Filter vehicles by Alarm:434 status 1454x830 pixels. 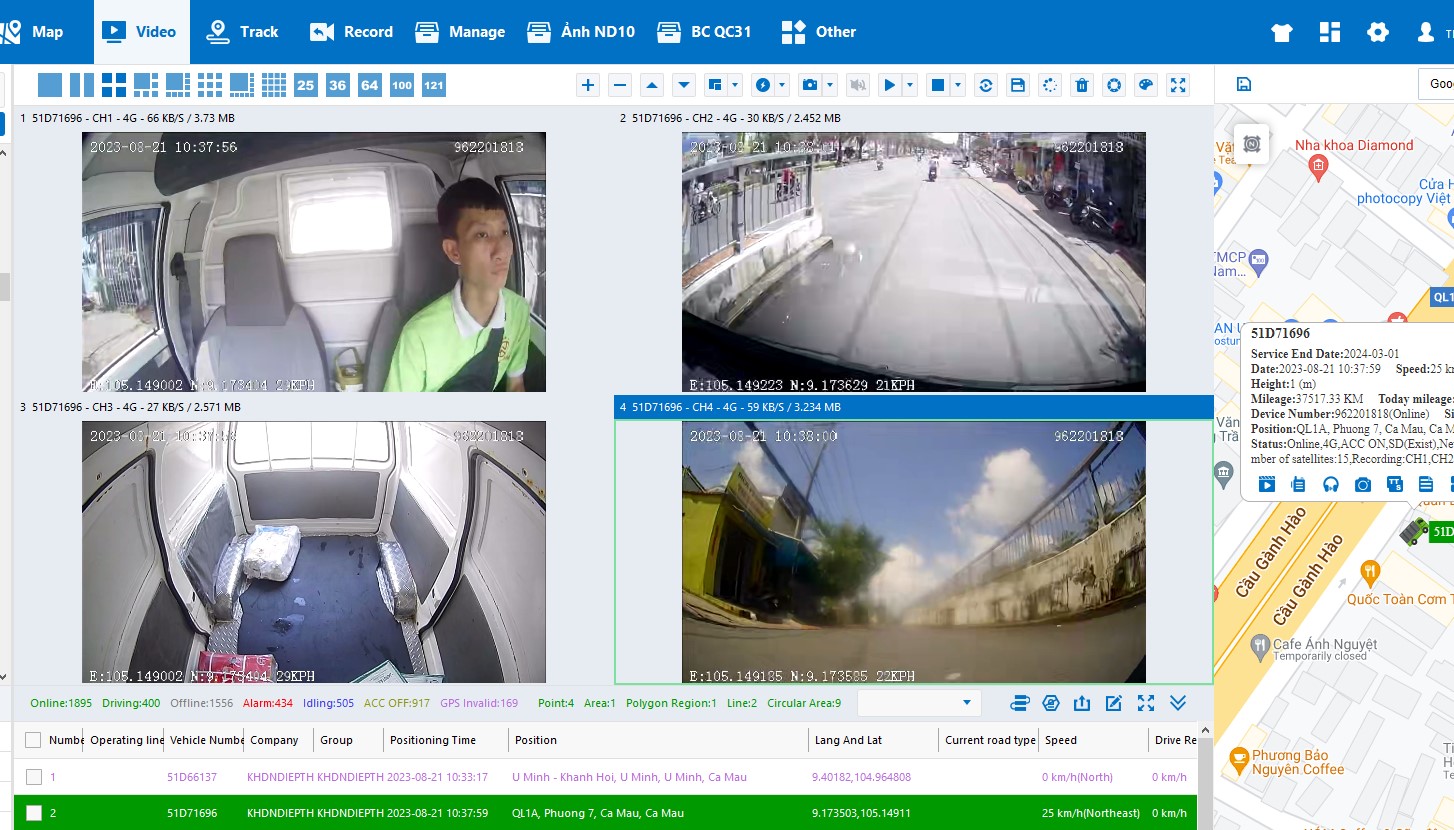[267, 703]
